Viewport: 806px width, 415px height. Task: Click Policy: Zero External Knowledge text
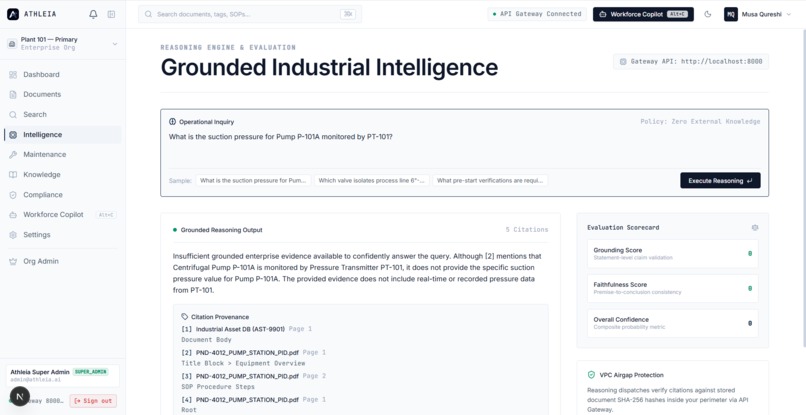tap(700, 122)
